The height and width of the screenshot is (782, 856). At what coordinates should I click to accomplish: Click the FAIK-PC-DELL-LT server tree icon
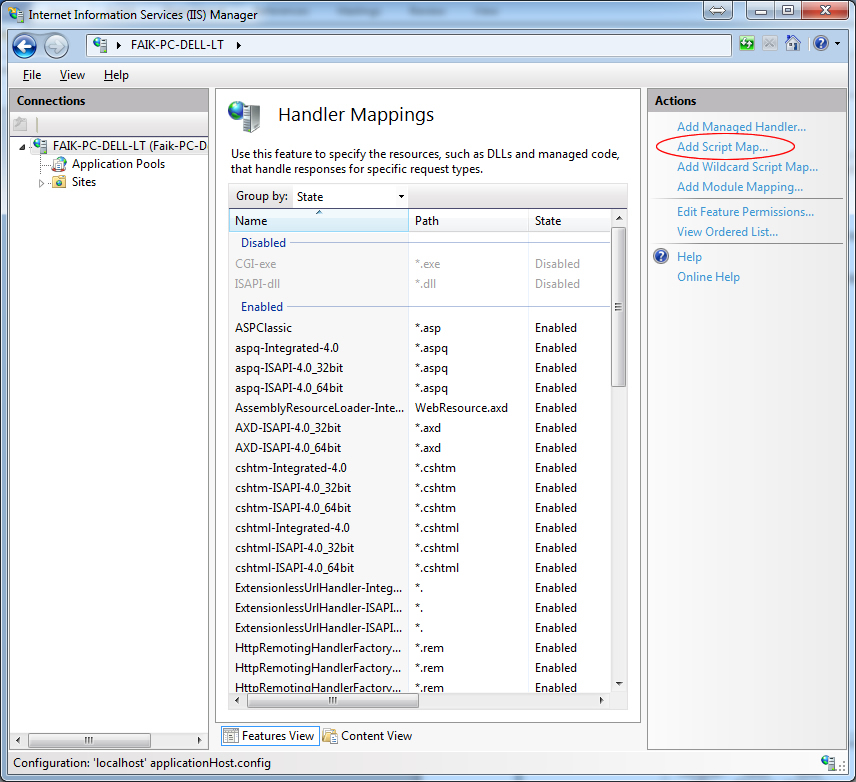(40, 146)
